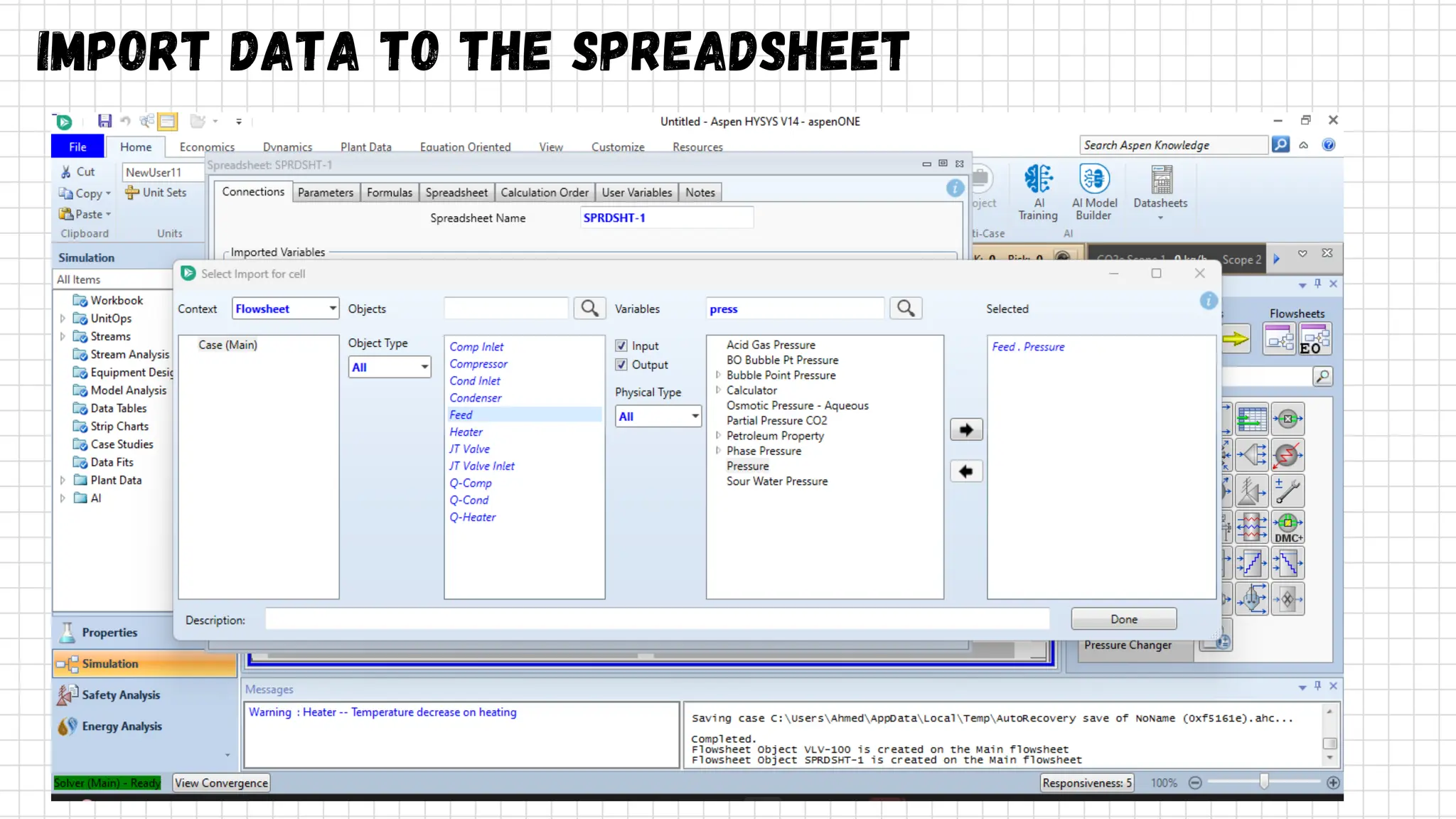Select the yellow material stream arrow in palette
The width and height of the screenshot is (1456, 819).
click(x=1236, y=339)
